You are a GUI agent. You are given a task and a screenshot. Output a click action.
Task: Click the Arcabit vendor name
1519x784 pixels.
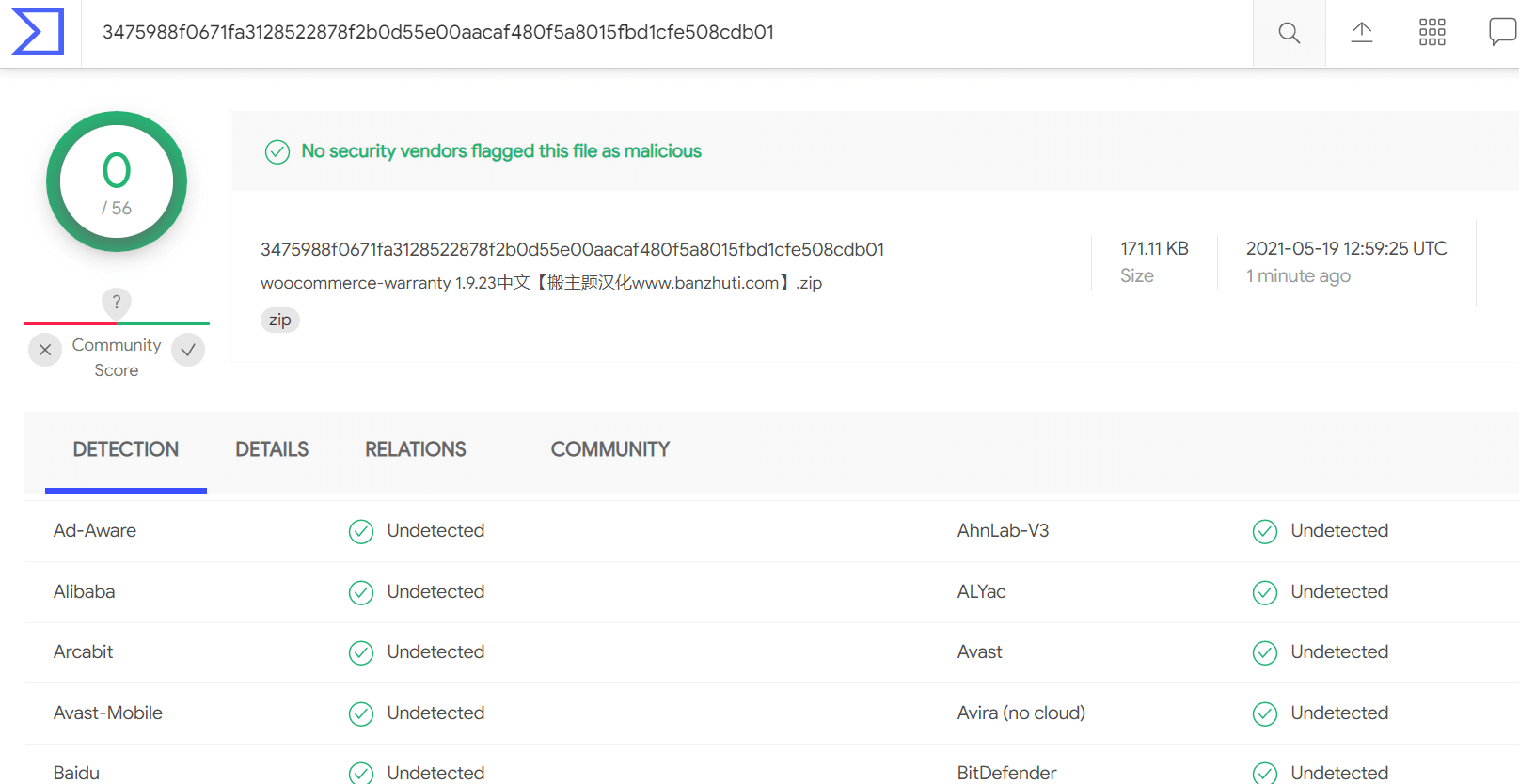[83, 651]
